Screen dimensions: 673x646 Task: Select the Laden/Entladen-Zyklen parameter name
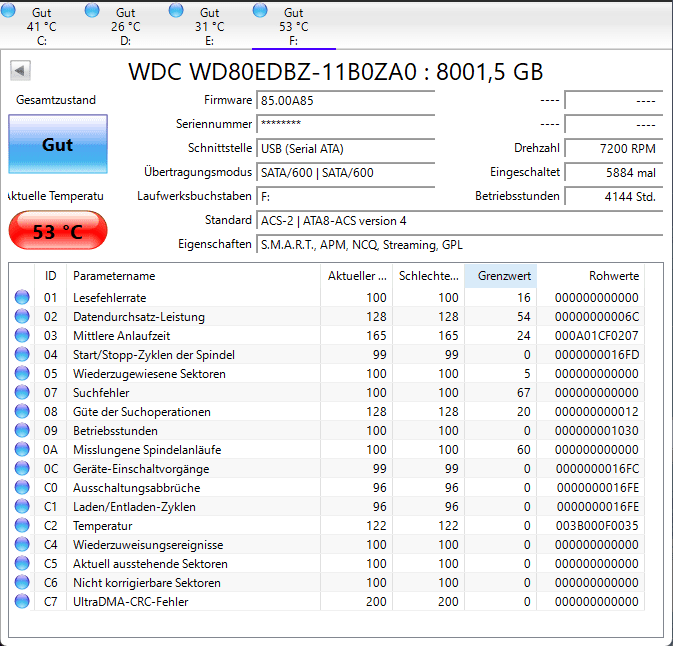click(134, 506)
